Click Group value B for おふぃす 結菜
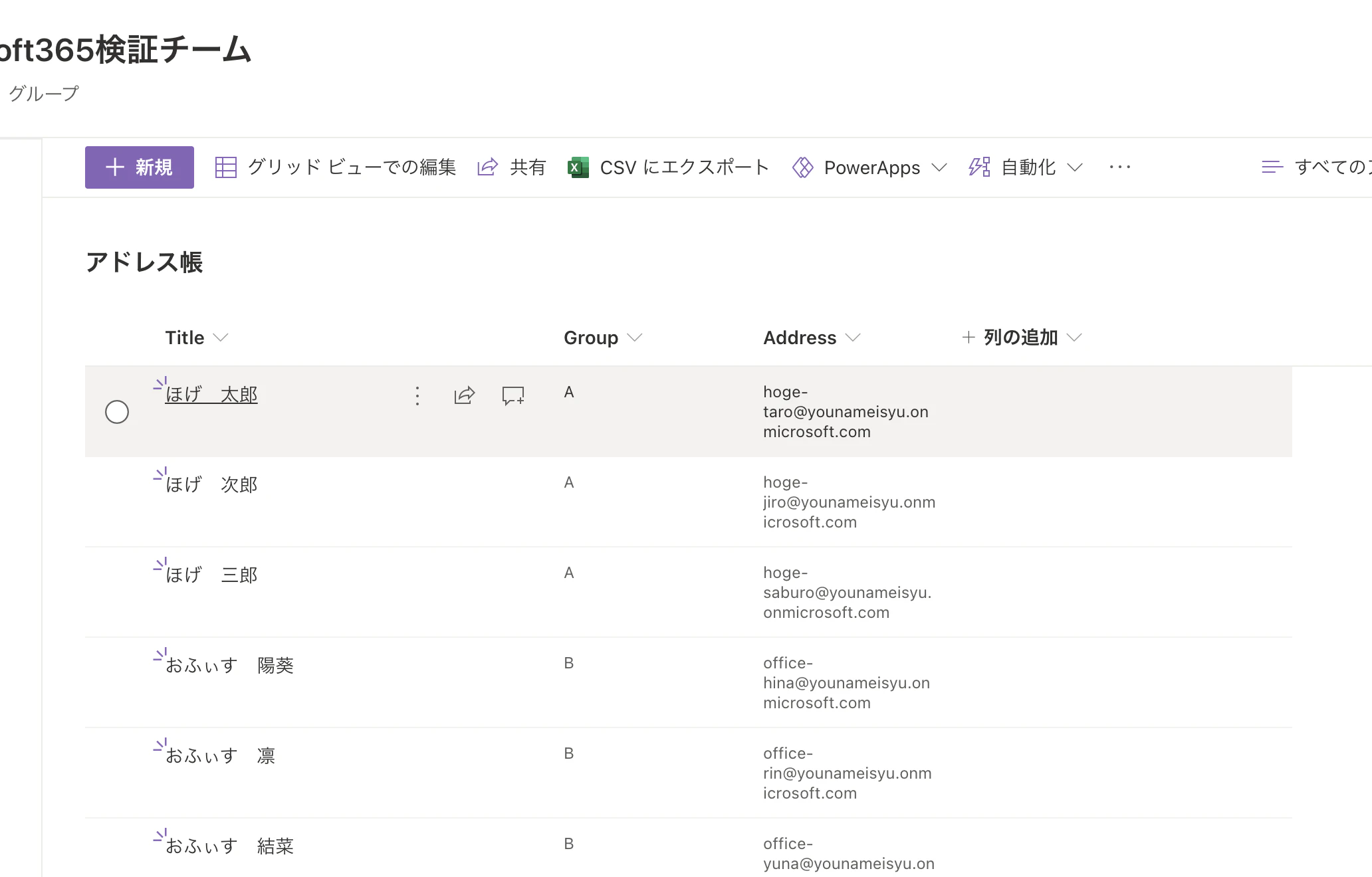The height and width of the screenshot is (877, 1372). pos(569,844)
